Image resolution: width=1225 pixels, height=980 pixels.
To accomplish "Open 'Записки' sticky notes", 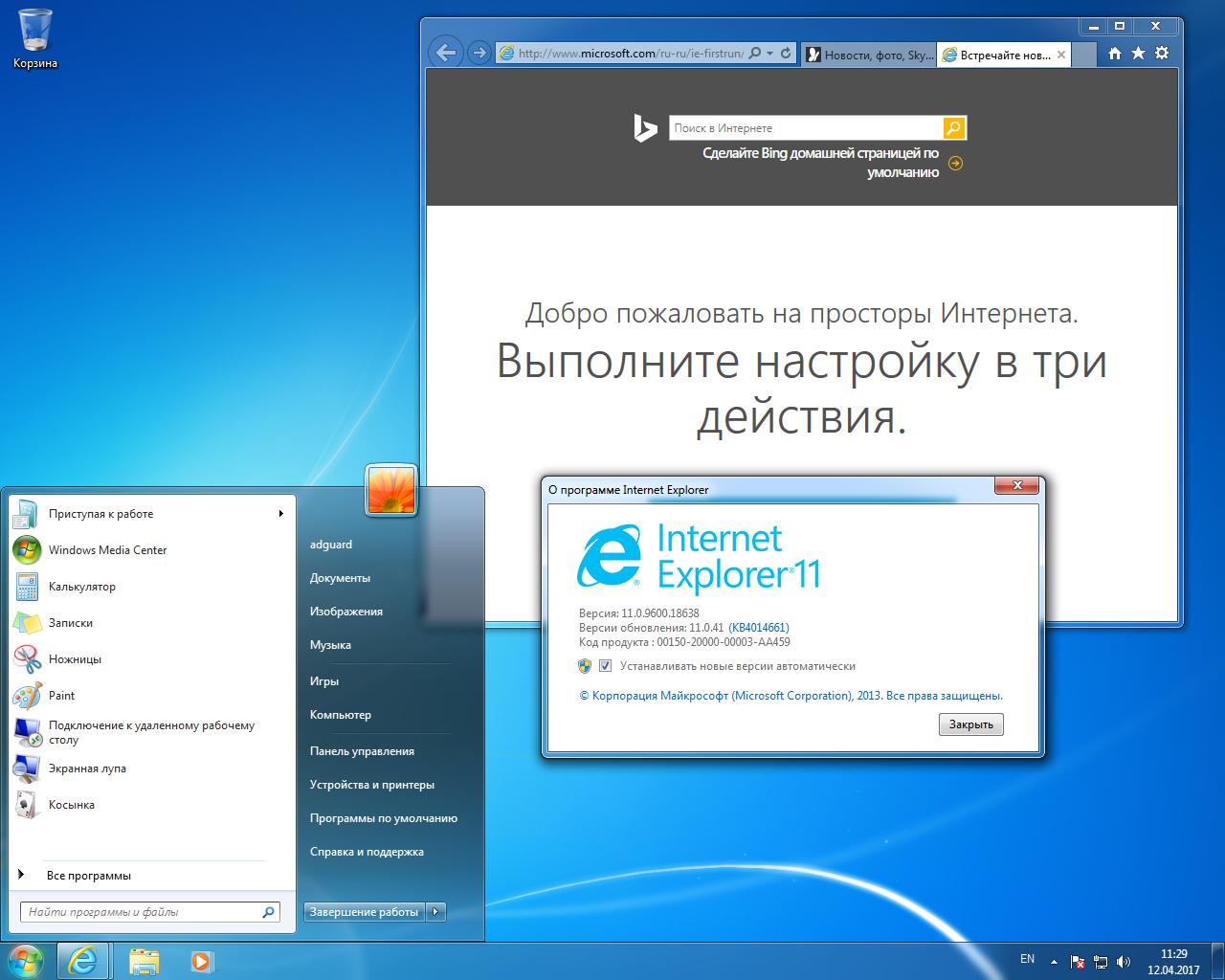I will [149, 623].
